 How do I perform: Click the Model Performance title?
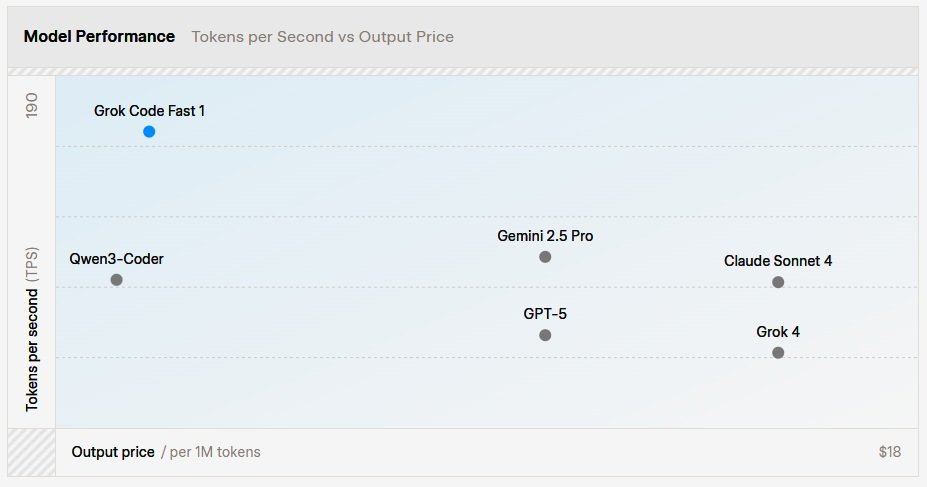[100, 37]
